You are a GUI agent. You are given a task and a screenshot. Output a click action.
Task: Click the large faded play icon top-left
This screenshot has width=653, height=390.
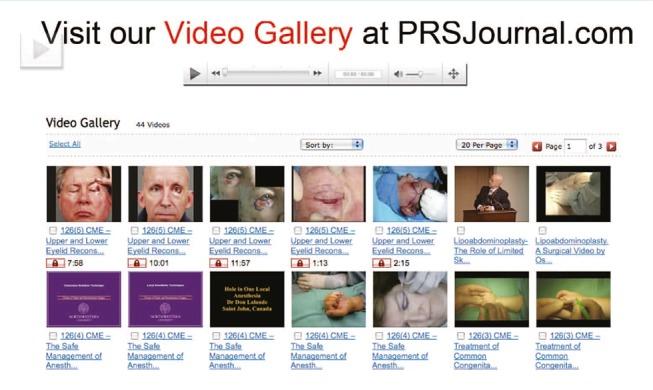(x=42, y=50)
